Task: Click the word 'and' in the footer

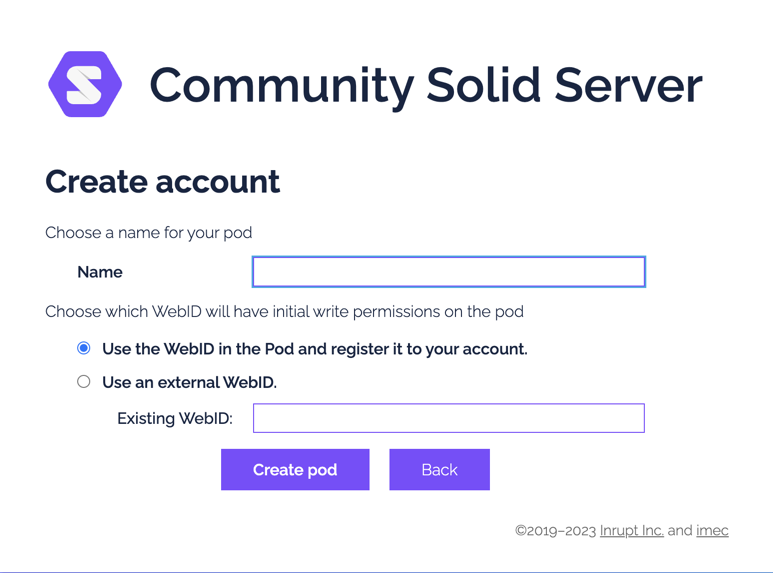Action: pos(680,531)
